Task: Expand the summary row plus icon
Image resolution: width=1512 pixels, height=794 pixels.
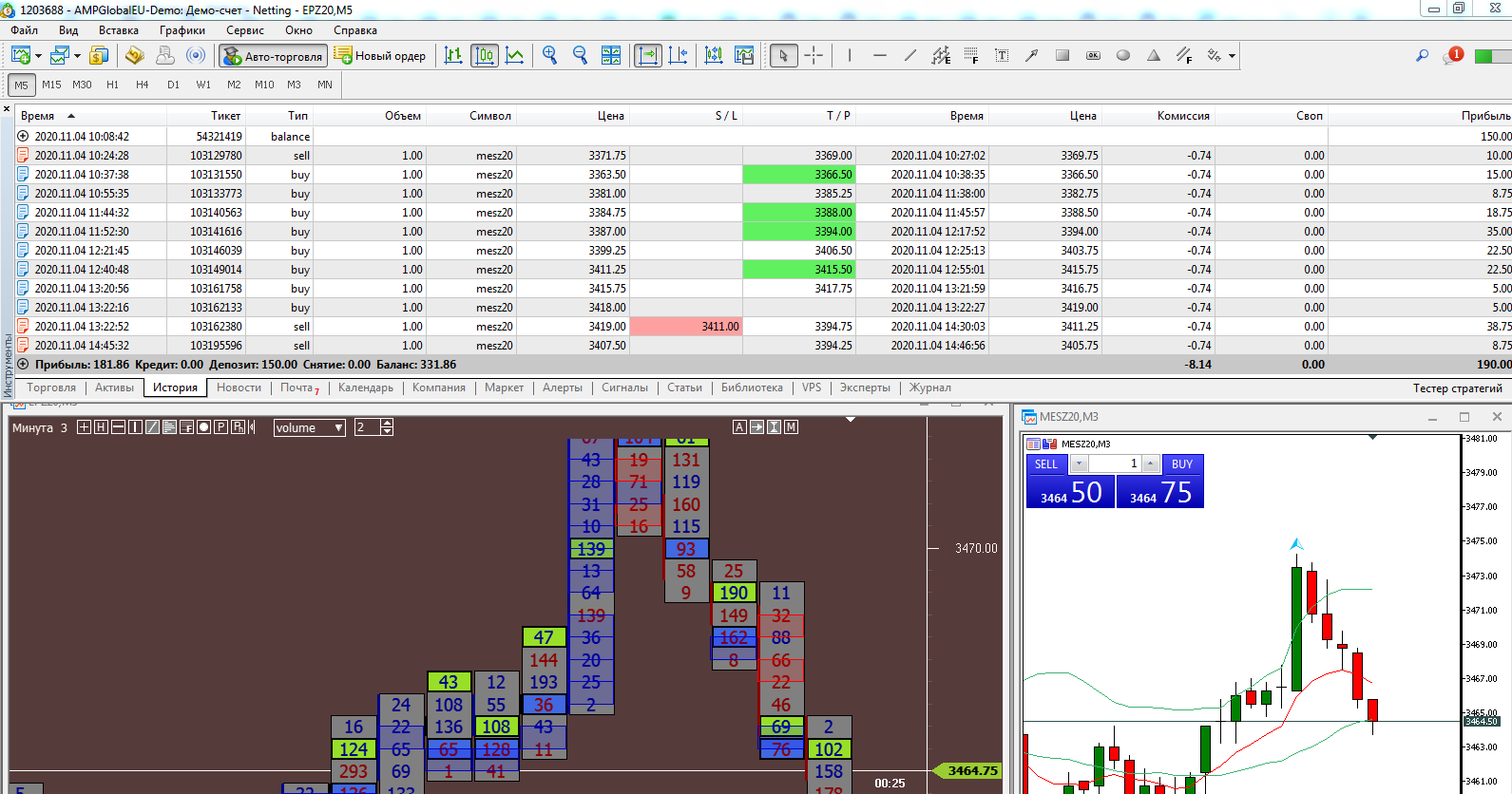Action: pos(23,364)
